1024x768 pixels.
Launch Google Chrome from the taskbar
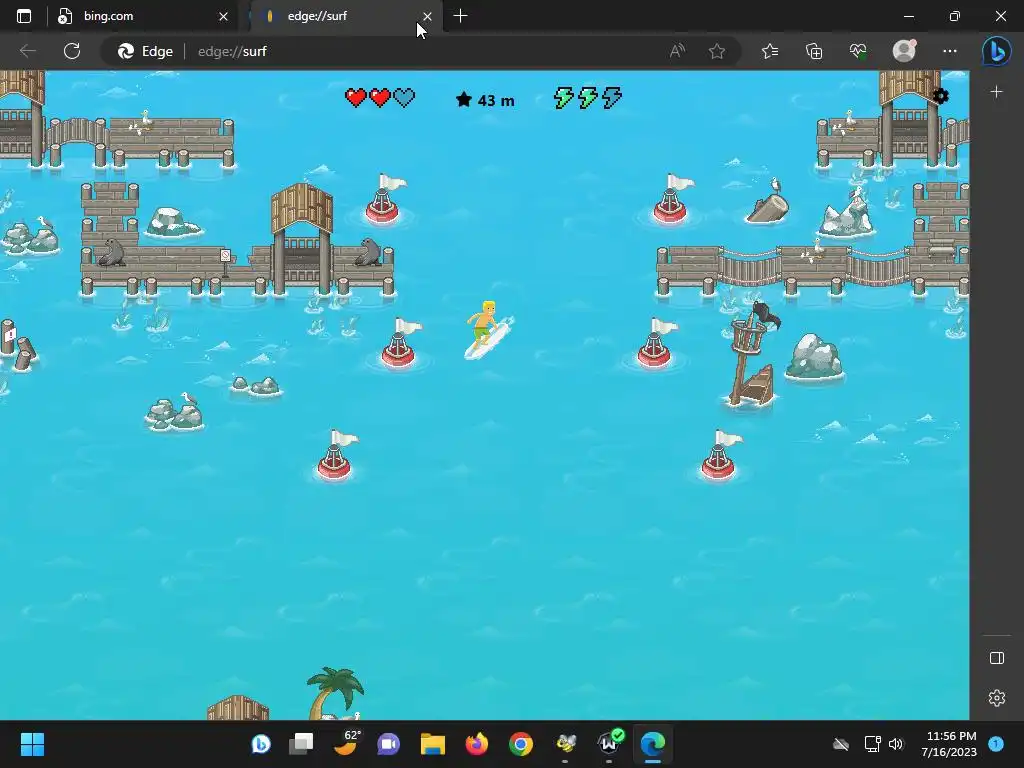[521, 744]
